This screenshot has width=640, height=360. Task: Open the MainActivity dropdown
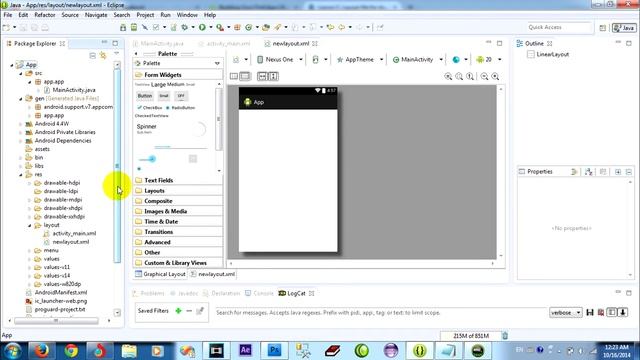[418, 60]
